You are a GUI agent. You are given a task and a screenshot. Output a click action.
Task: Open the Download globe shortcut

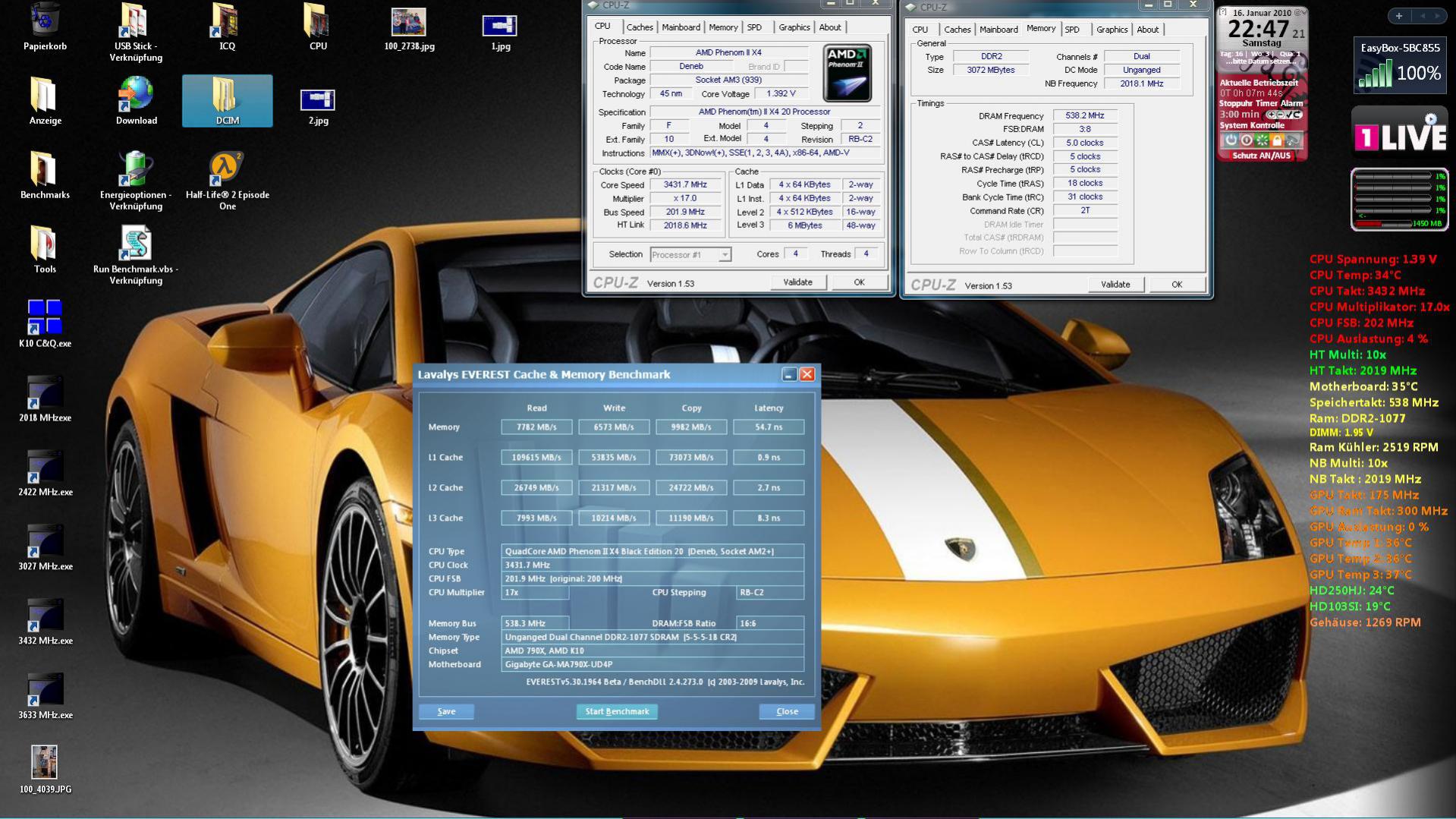click(x=136, y=101)
